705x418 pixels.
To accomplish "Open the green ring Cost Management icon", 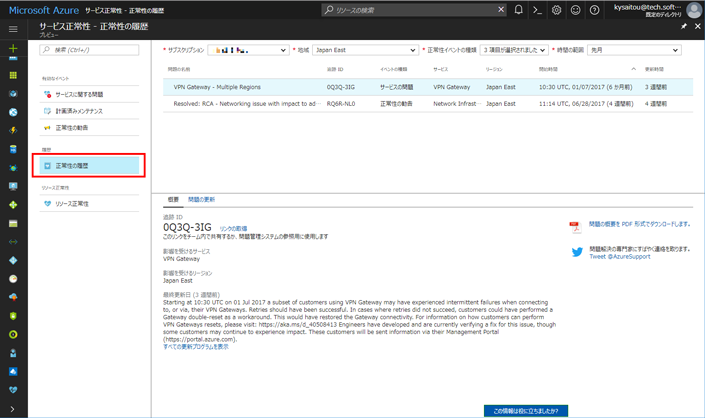I will [x=13, y=334].
